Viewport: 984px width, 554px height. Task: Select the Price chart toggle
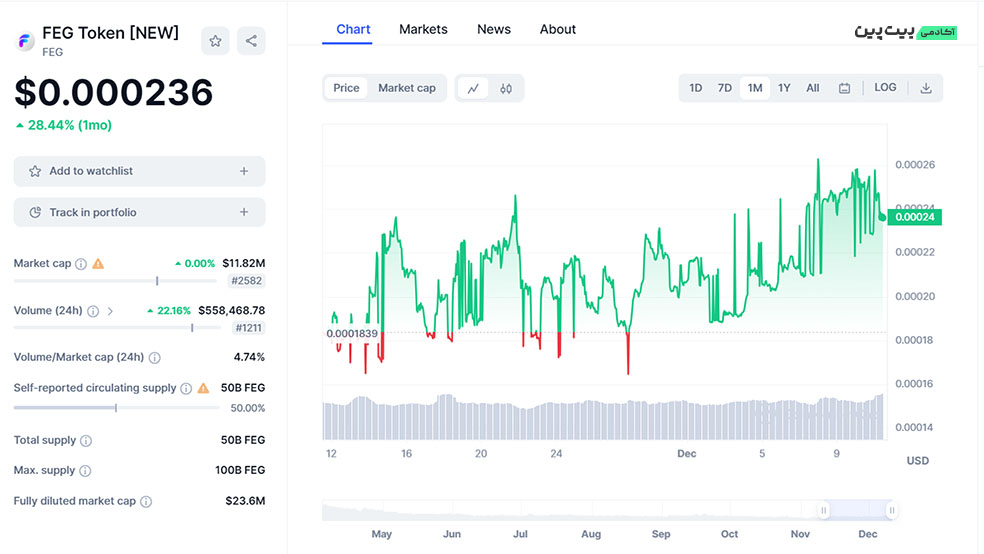(346, 88)
